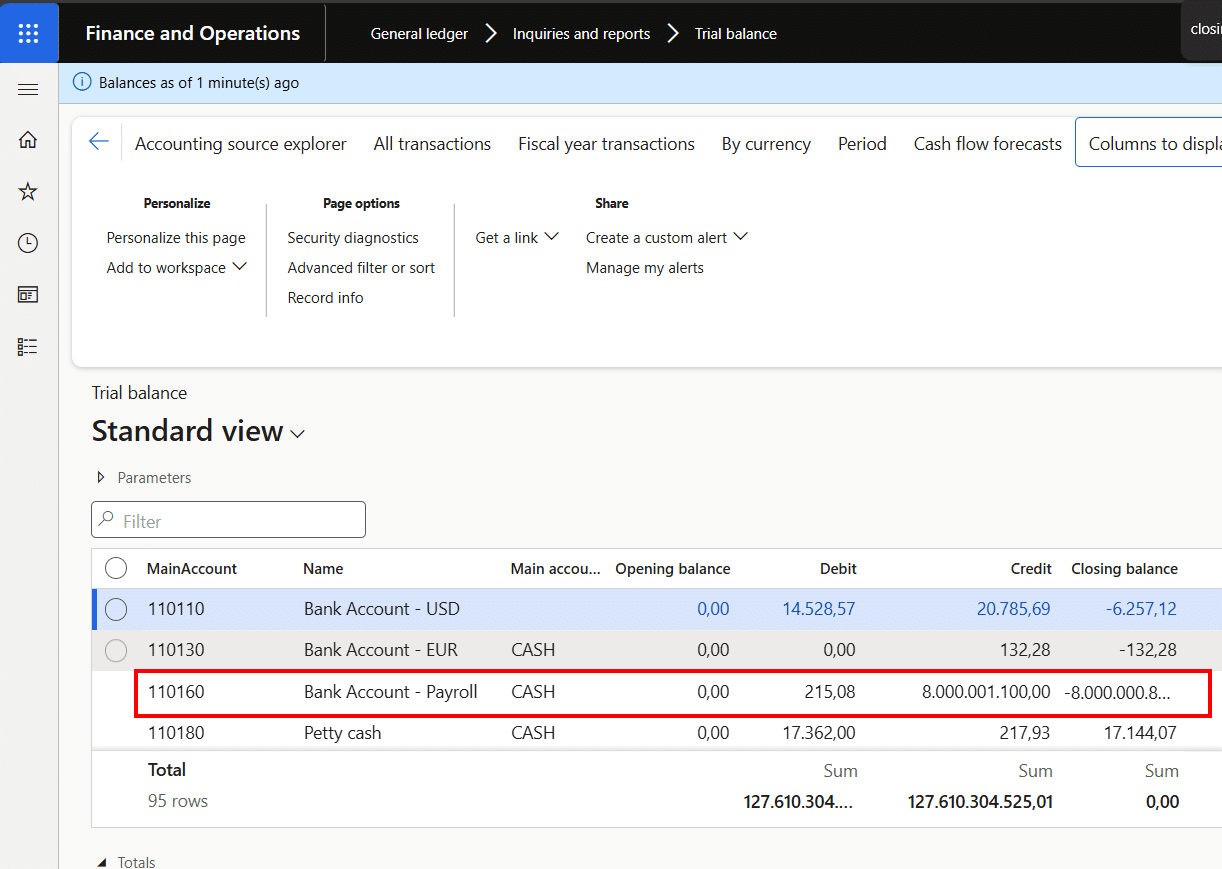Click Petty cash name cell
The width and height of the screenshot is (1222, 869).
click(x=343, y=732)
